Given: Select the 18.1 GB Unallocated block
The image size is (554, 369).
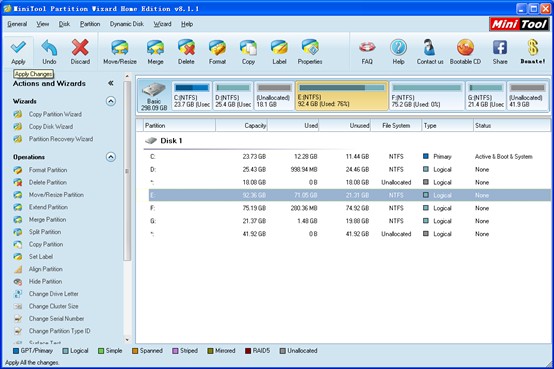Looking at the screenshot, I should tap(274, 96).
